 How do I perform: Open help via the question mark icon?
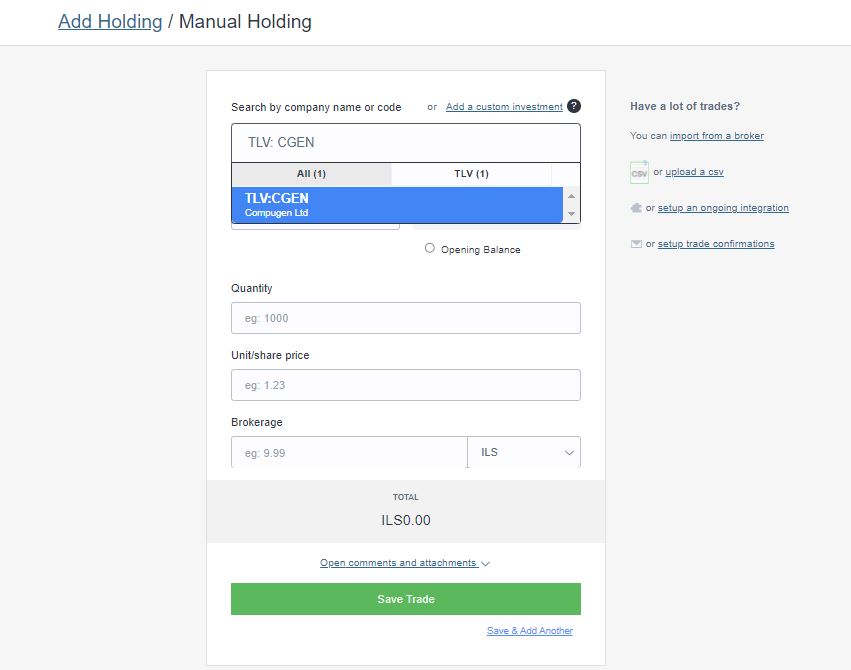[x=571, y=106]
